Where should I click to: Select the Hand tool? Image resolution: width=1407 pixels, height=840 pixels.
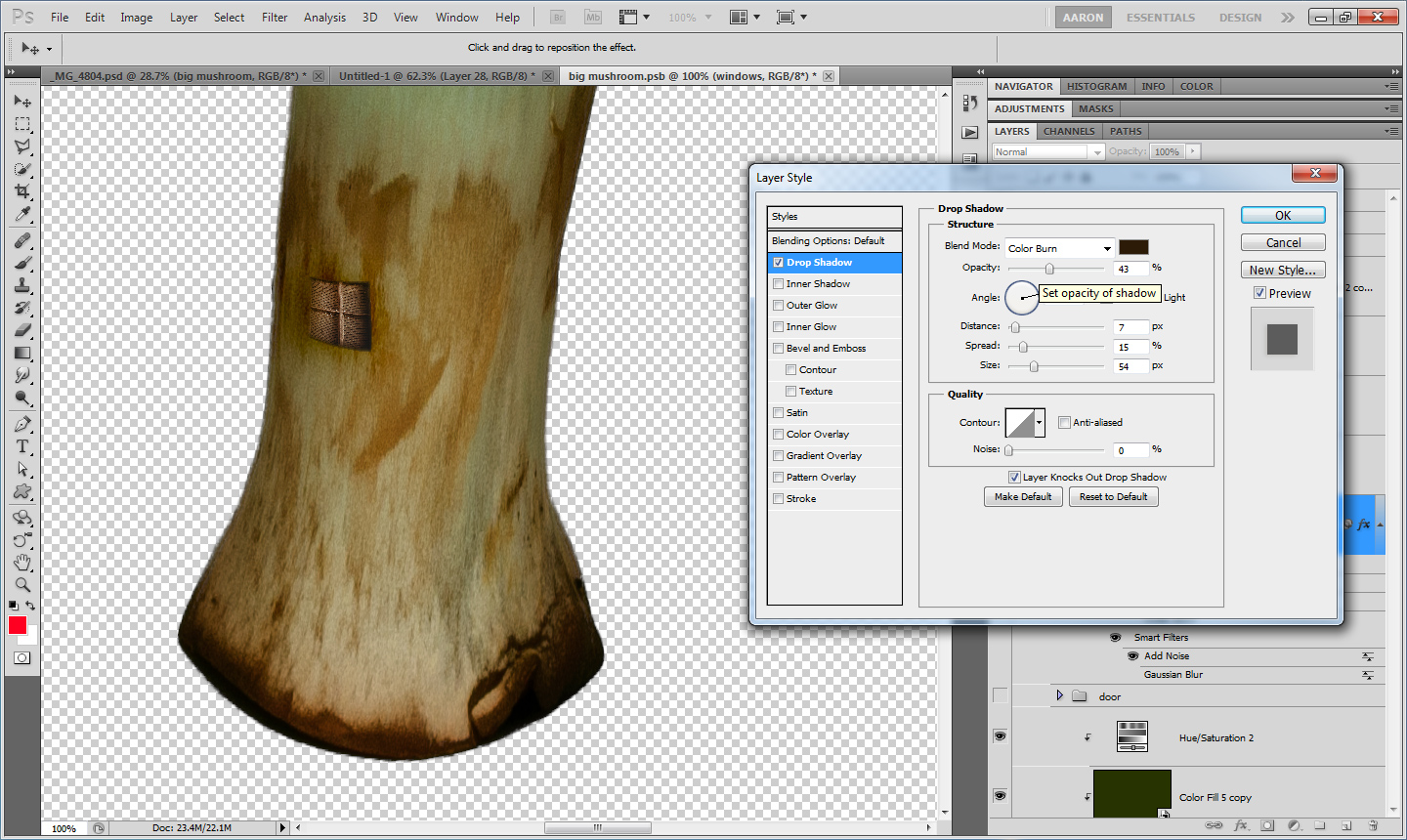click(22, 563)
